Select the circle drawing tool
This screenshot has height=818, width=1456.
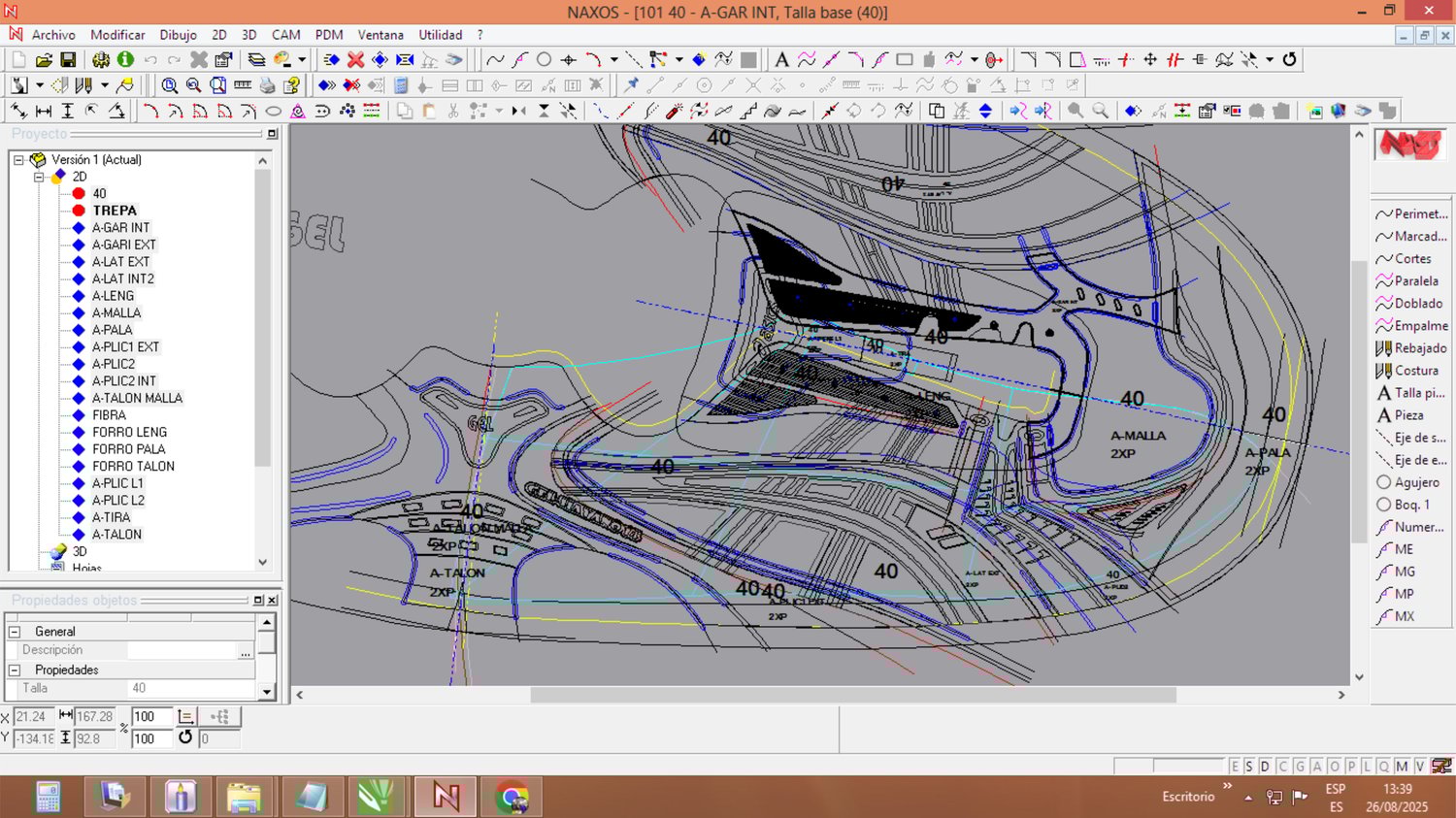[x=545, y=60]
